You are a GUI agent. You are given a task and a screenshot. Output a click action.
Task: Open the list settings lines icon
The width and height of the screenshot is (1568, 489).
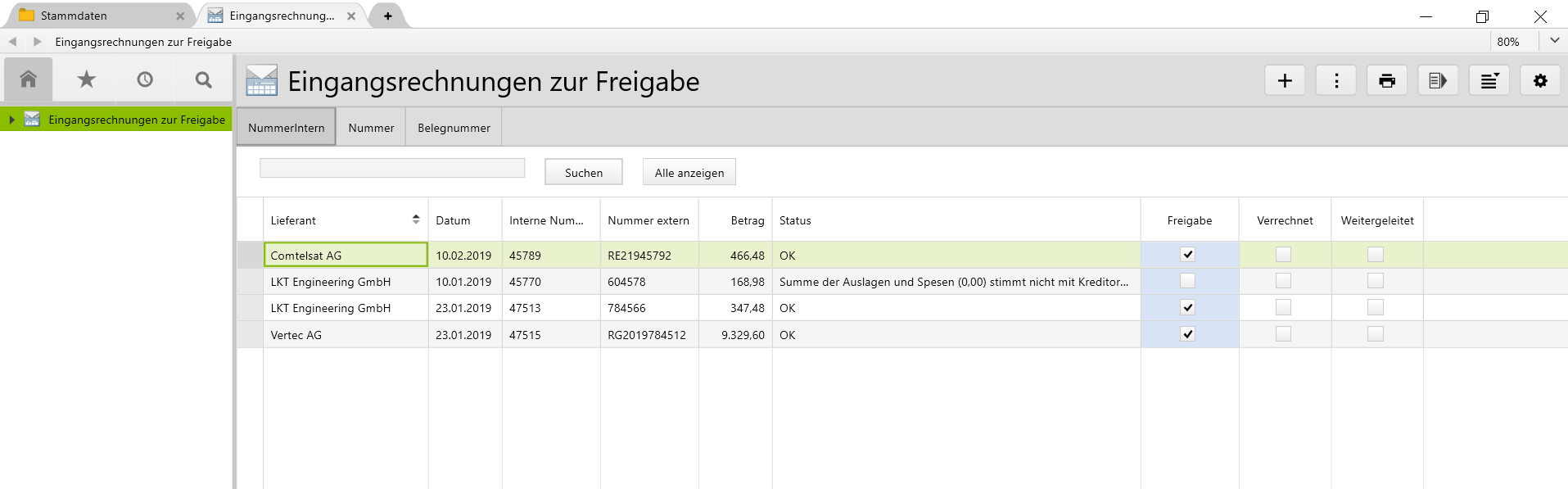click(1489, 80)
